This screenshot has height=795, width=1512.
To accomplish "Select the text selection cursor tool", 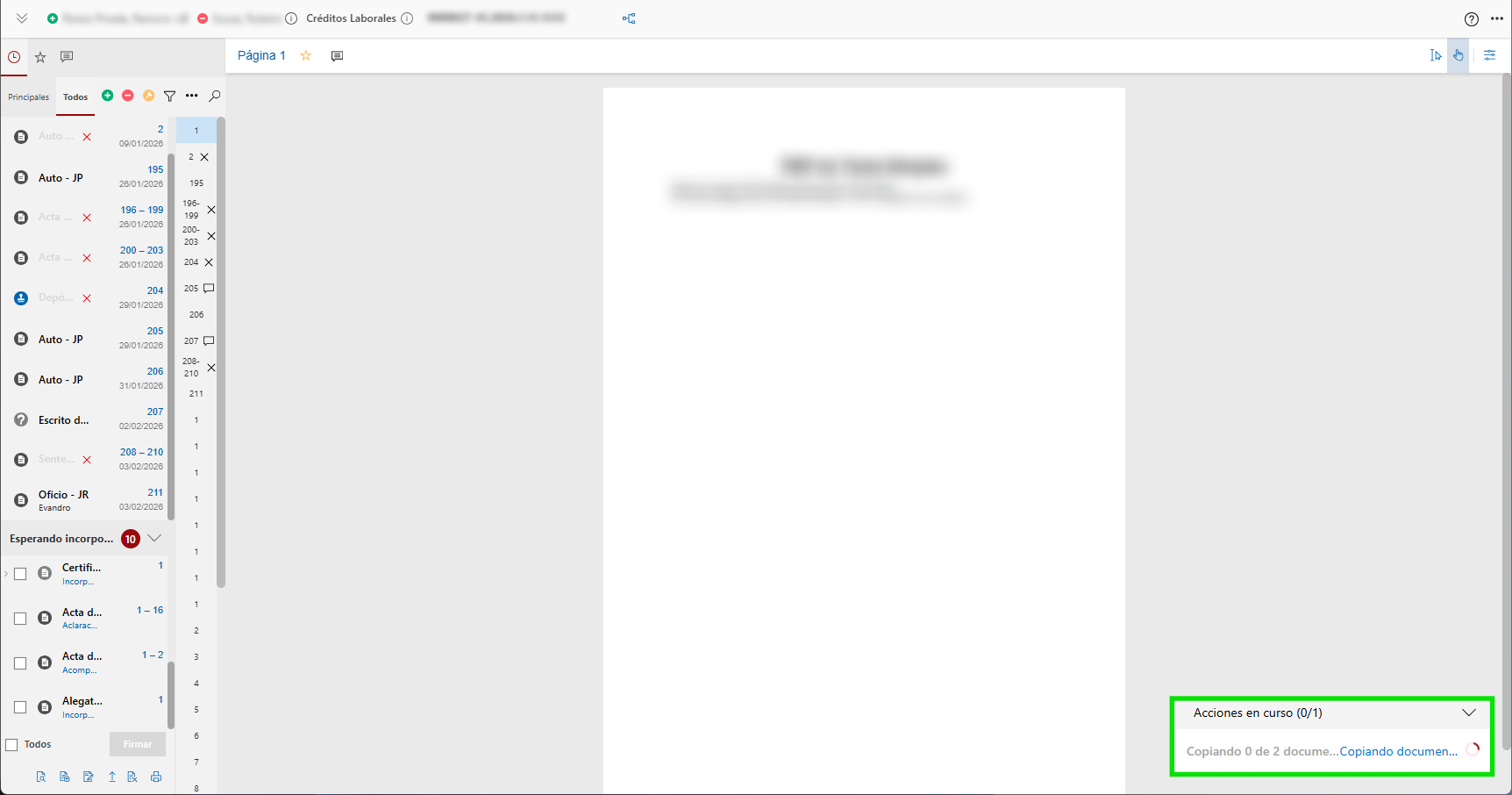I will [1436, 55].
